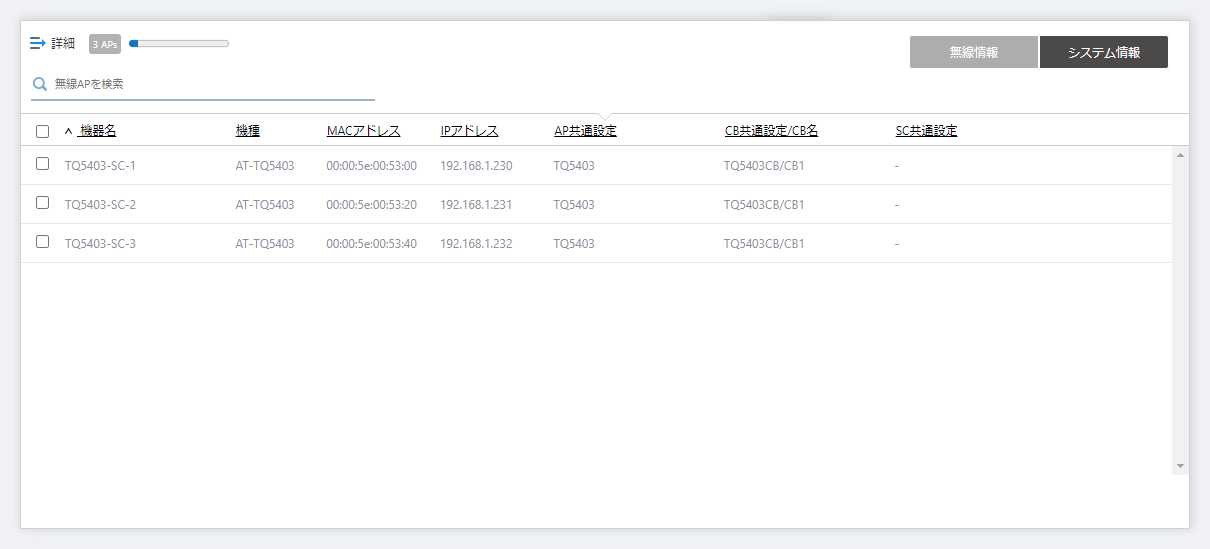Sort by AP共通設定 column header
Viewport: 1210px width, 549px height.
coord(585,131)
